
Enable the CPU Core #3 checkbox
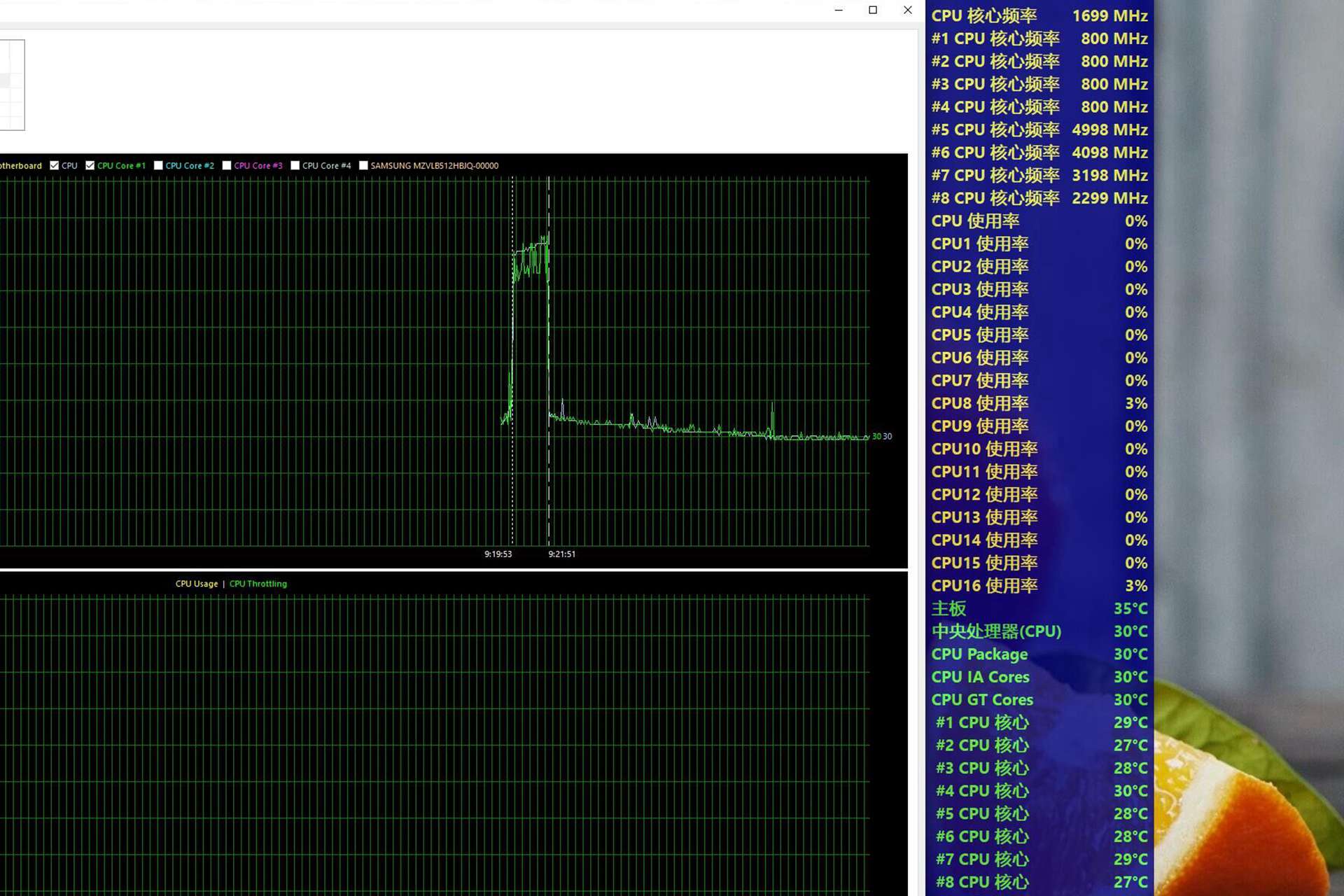[x=227, y=166]
